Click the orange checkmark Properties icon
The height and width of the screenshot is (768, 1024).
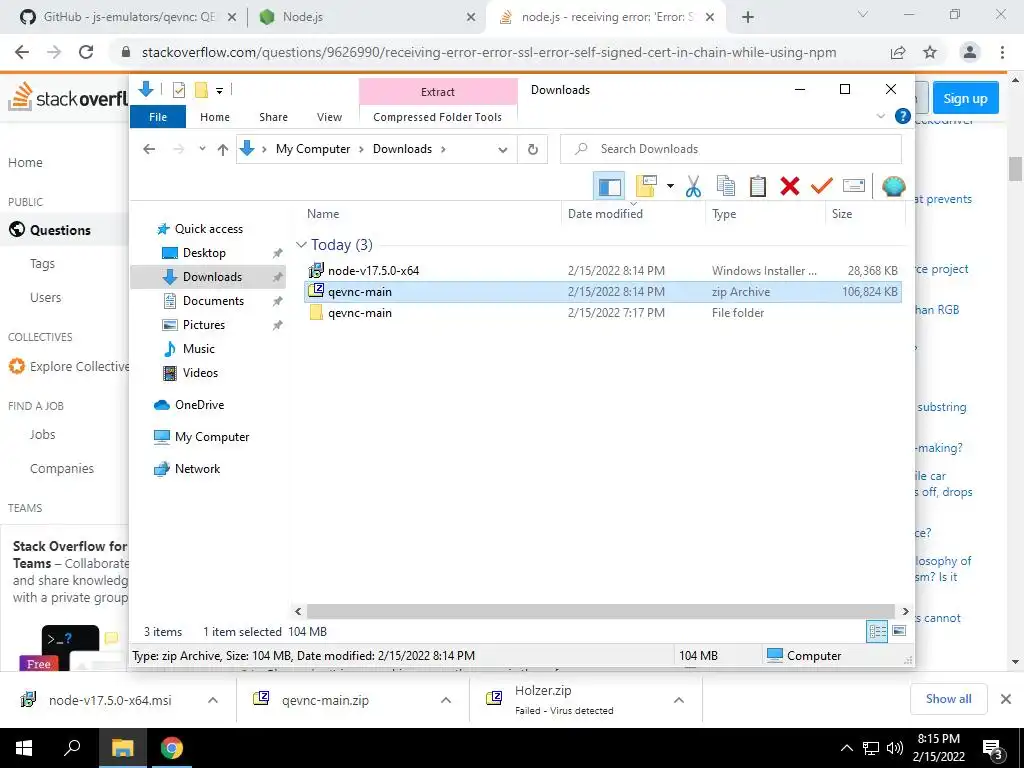pyautogui.click(x=822, y=186)
